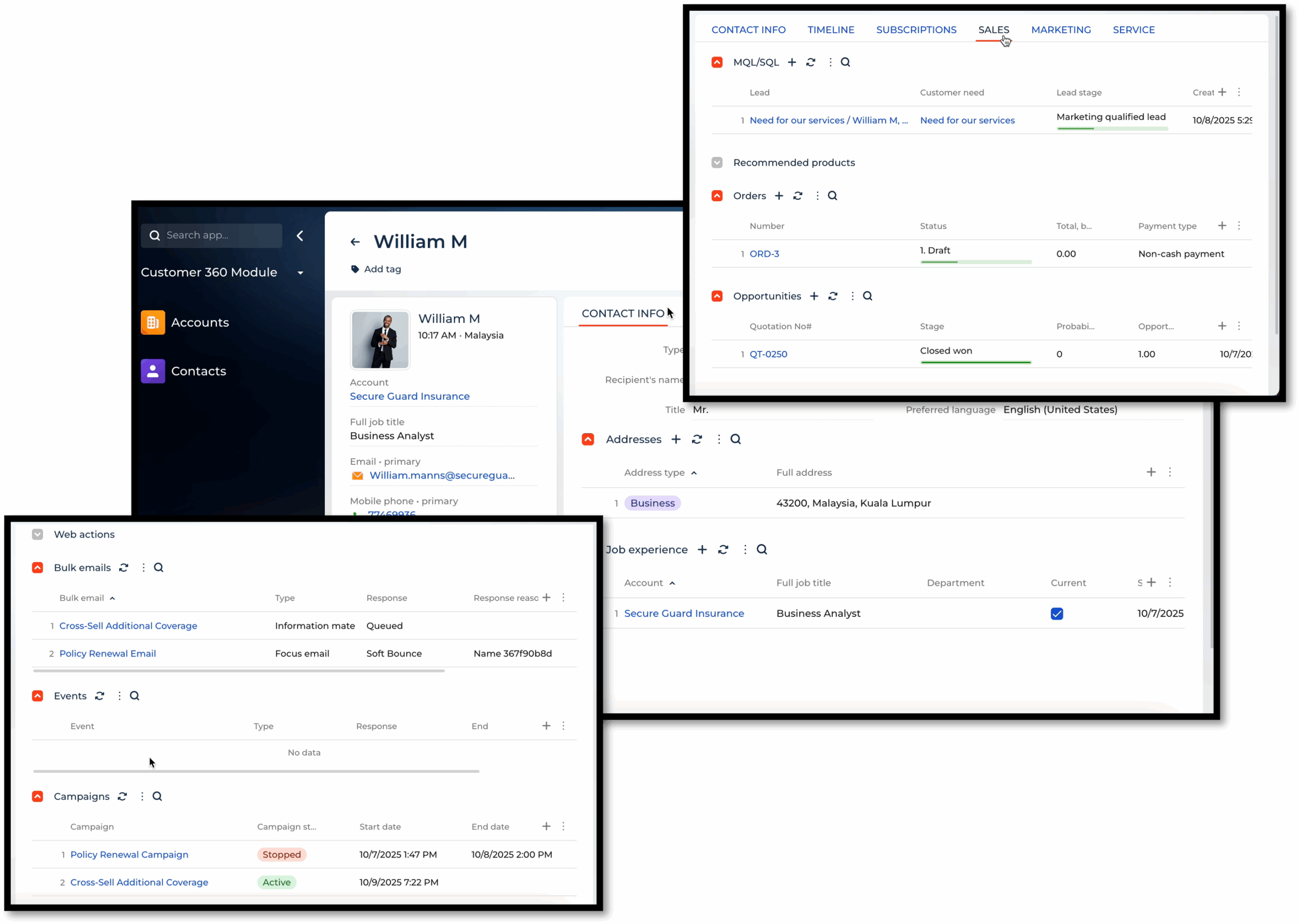Collapse the left sidebar panel
Viewport: 1299px width, 924px height.
[x=300, y=235]
